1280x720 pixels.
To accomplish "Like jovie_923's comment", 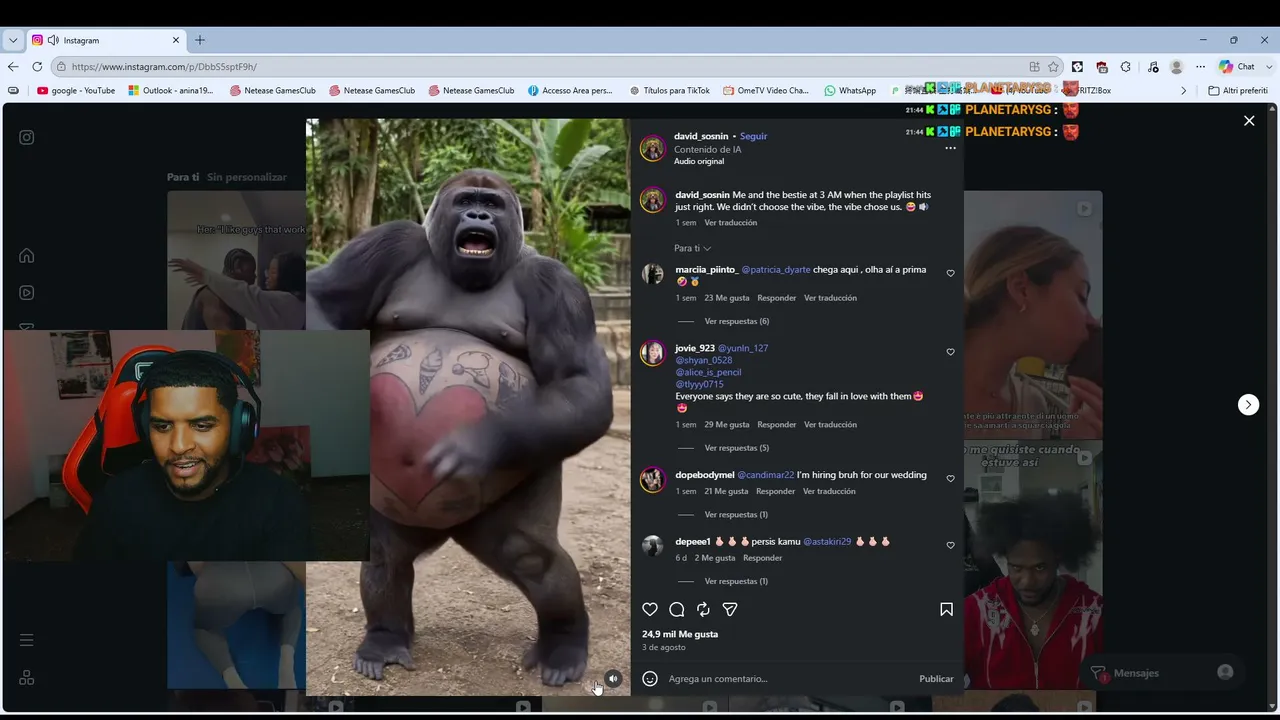I will coord(950,352).
